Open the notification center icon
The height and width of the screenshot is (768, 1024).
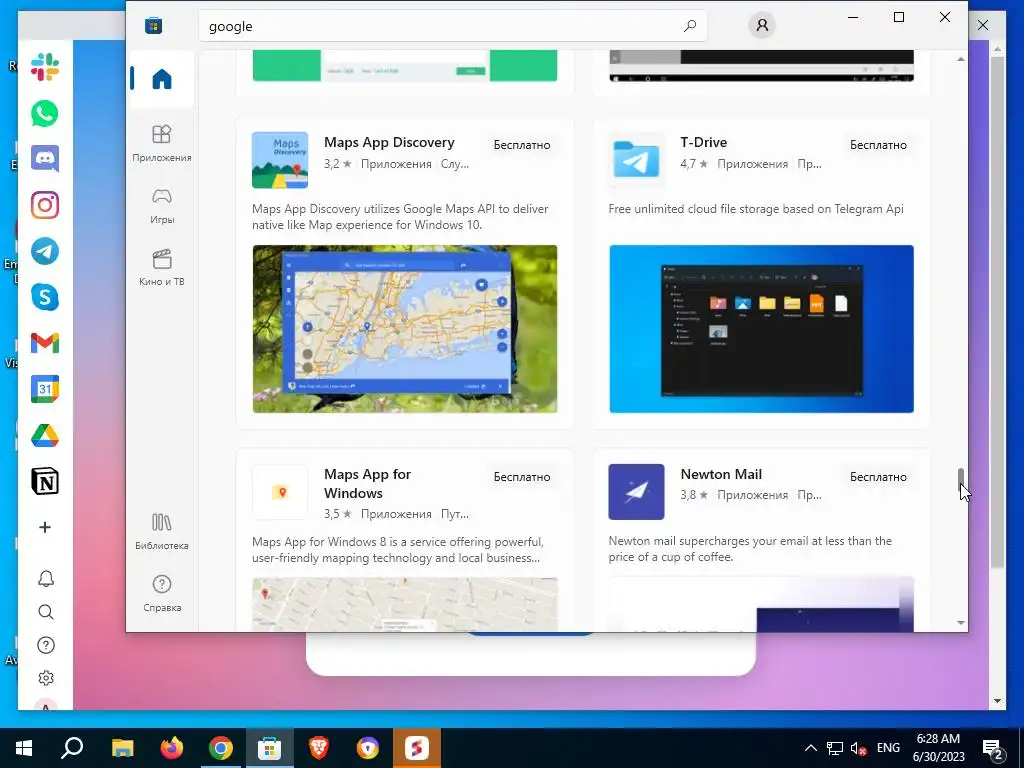pos(993,749)
